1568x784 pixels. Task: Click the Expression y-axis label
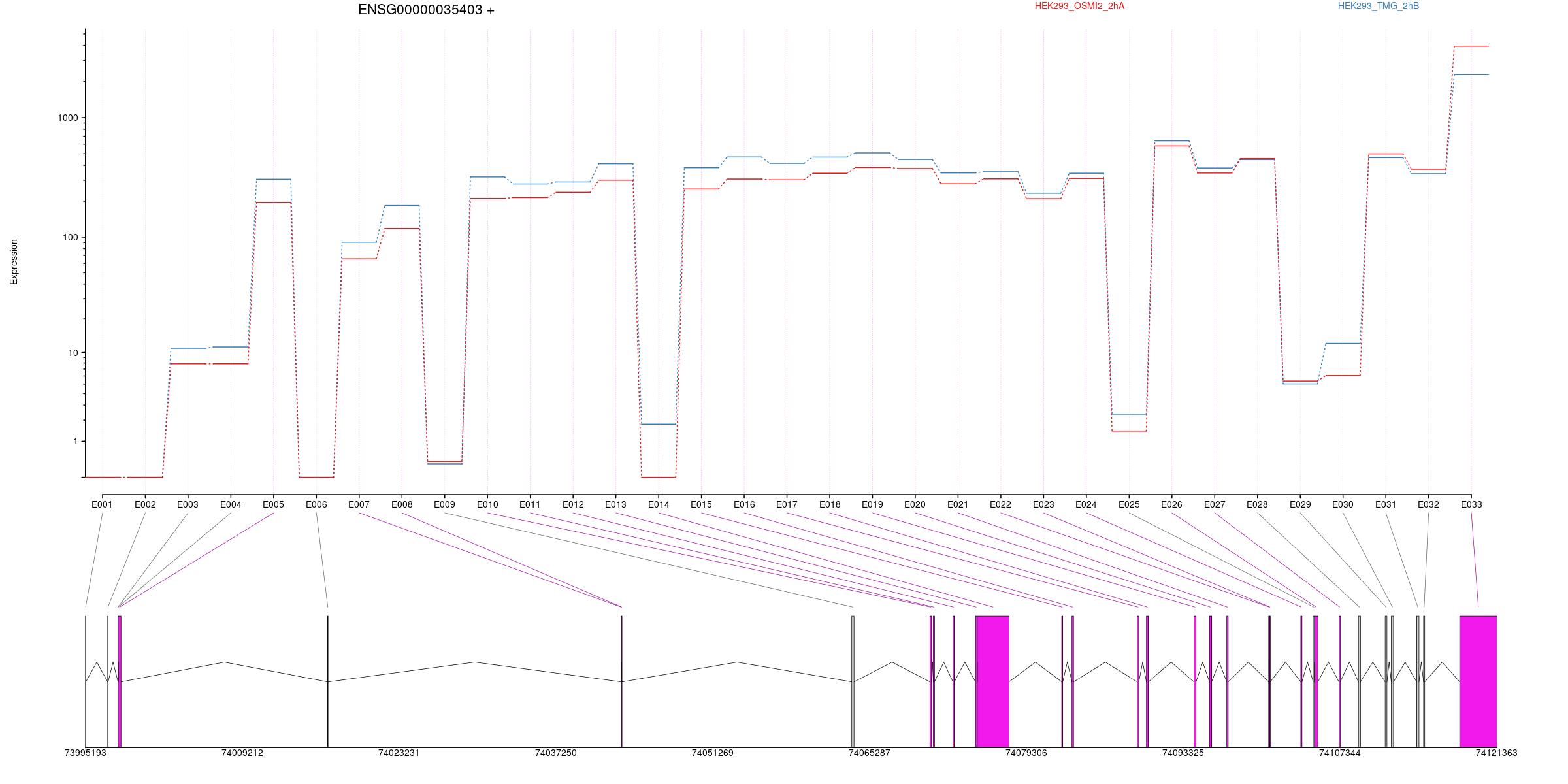pyautogui.click(x=14, y=262)
